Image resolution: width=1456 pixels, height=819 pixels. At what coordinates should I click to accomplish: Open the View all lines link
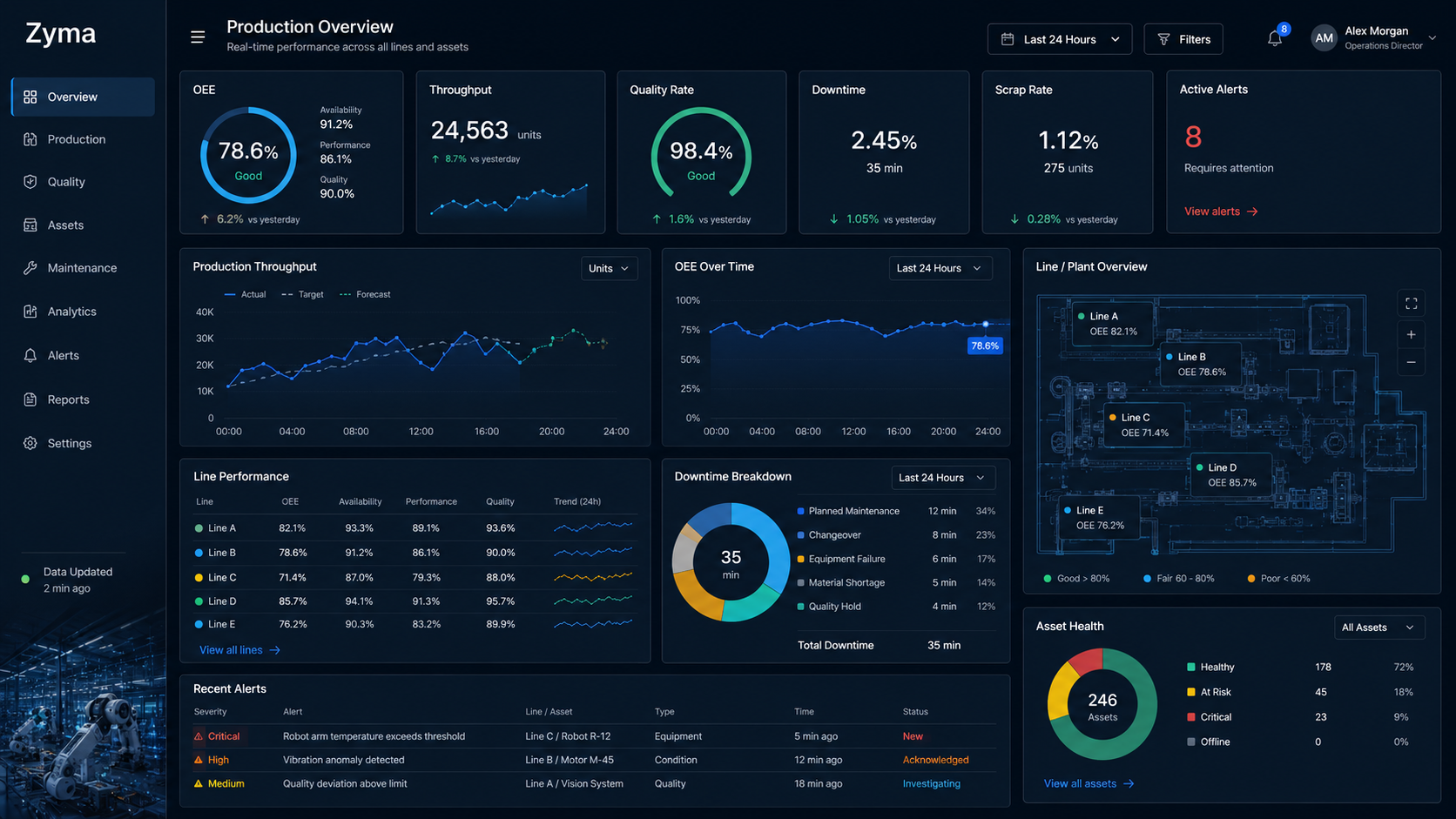coord(240,650)
